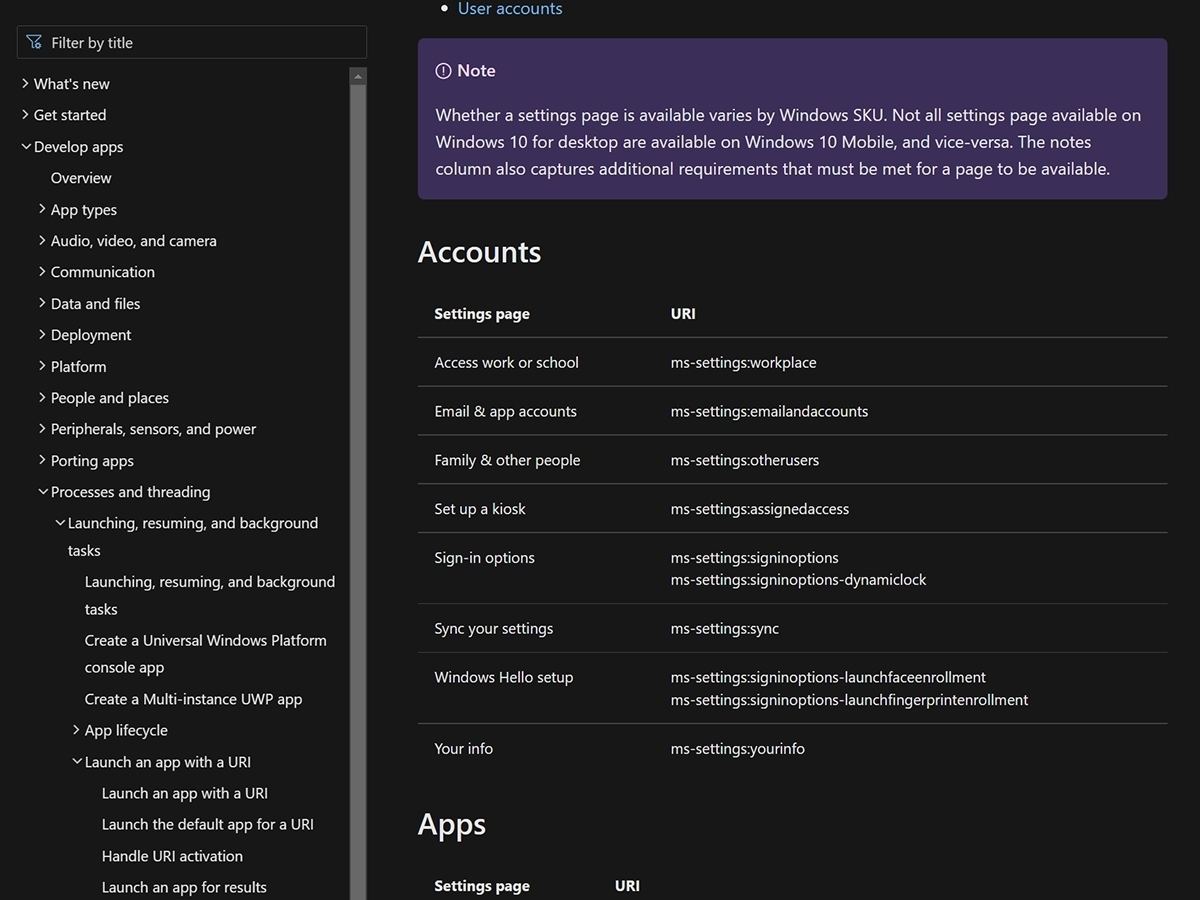1200x900 pixels.
Task: Open the Overview page under Develop apps
Action: [81, 178]
